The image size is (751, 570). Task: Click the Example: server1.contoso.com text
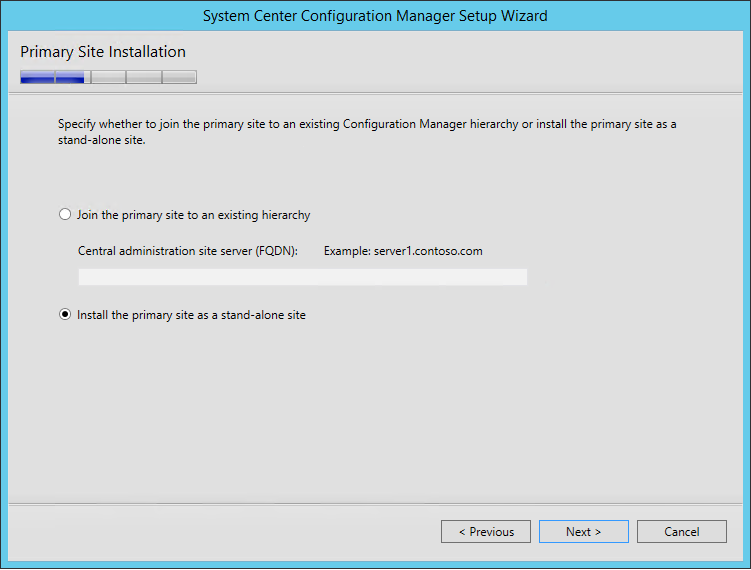403,251
